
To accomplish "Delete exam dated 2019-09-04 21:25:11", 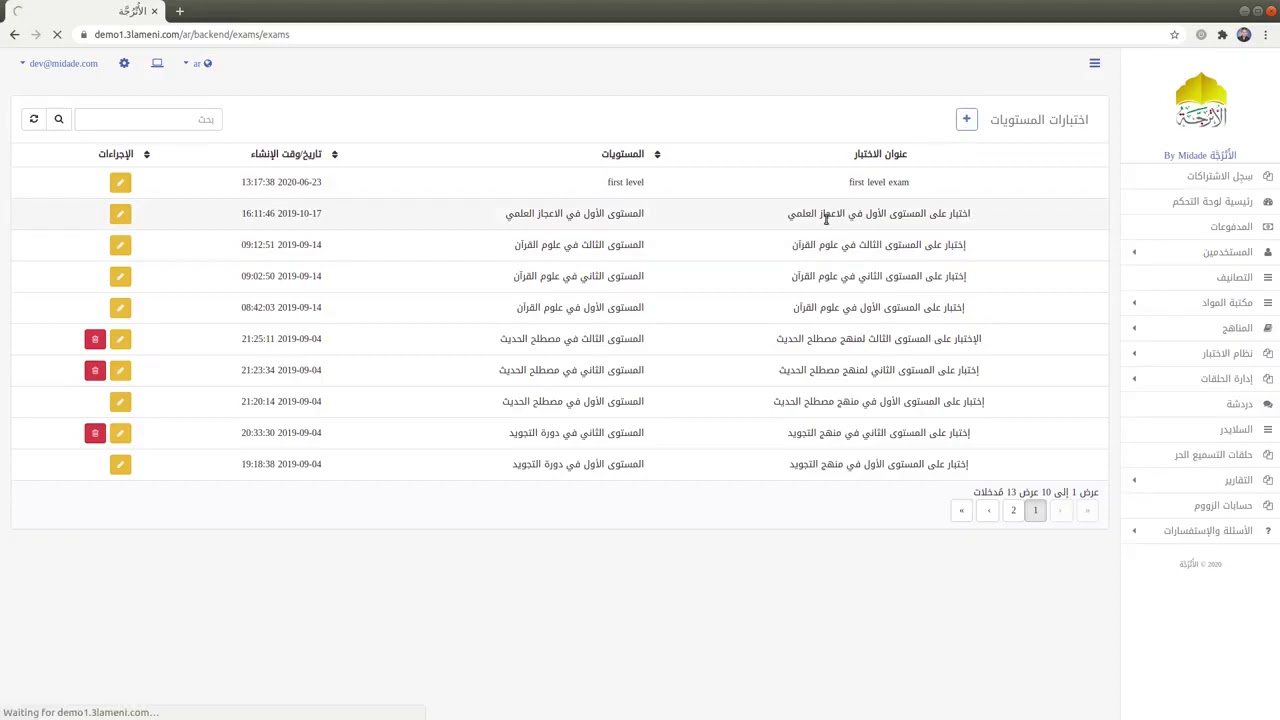I will (95, 339).
